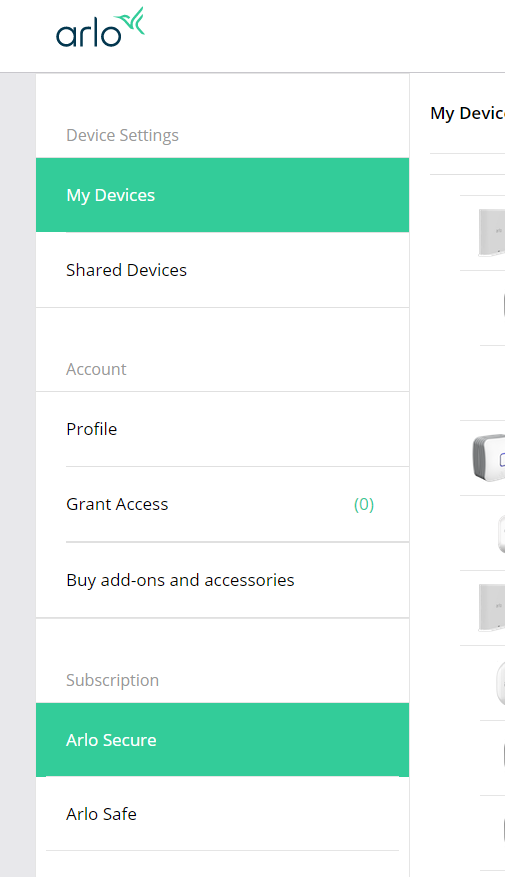Screen dimensions: 505x877
Task: Select the topmost base station device image
Action: coord(492,233)
